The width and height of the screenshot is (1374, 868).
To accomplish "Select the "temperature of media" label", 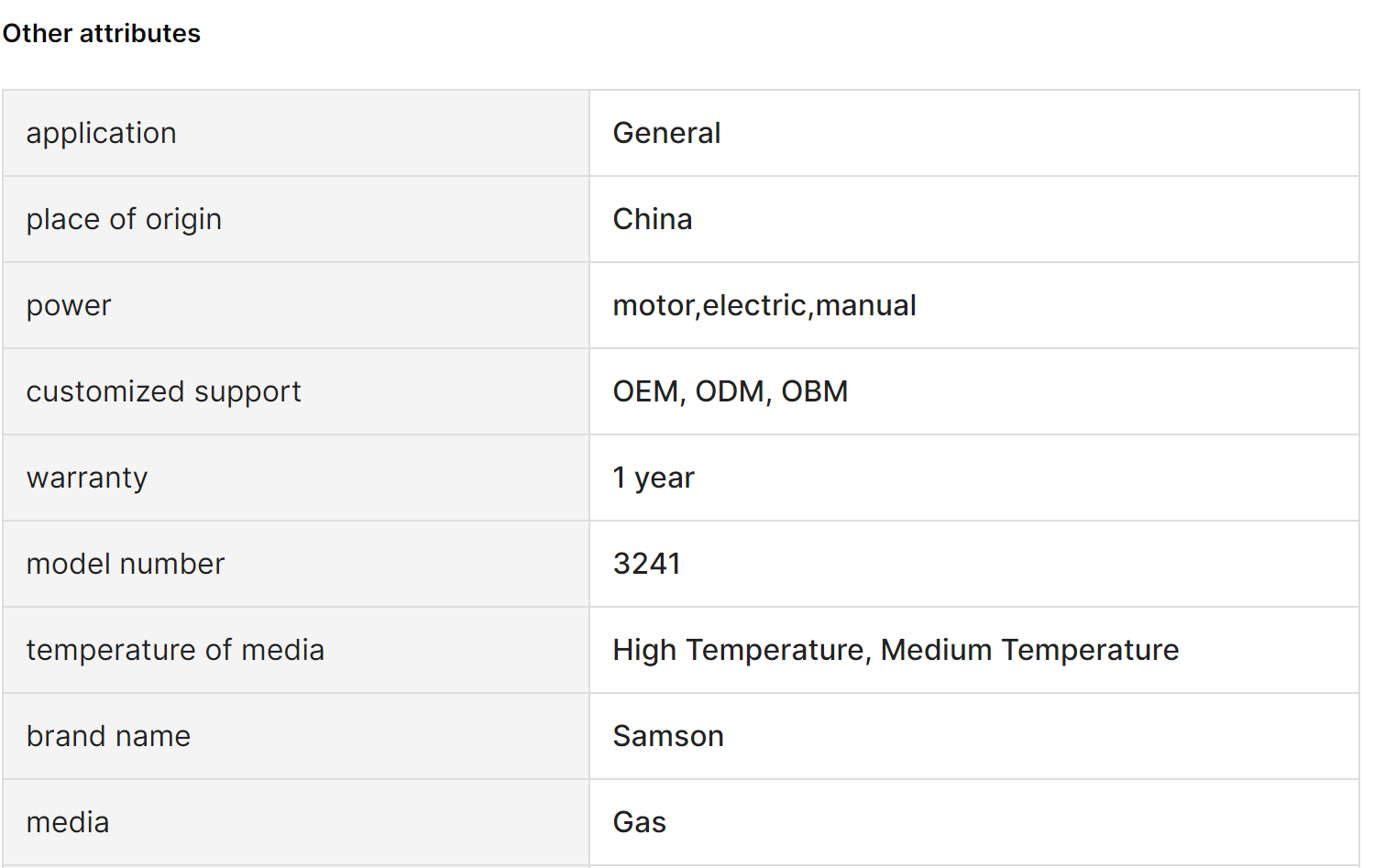I will (175, 651).
